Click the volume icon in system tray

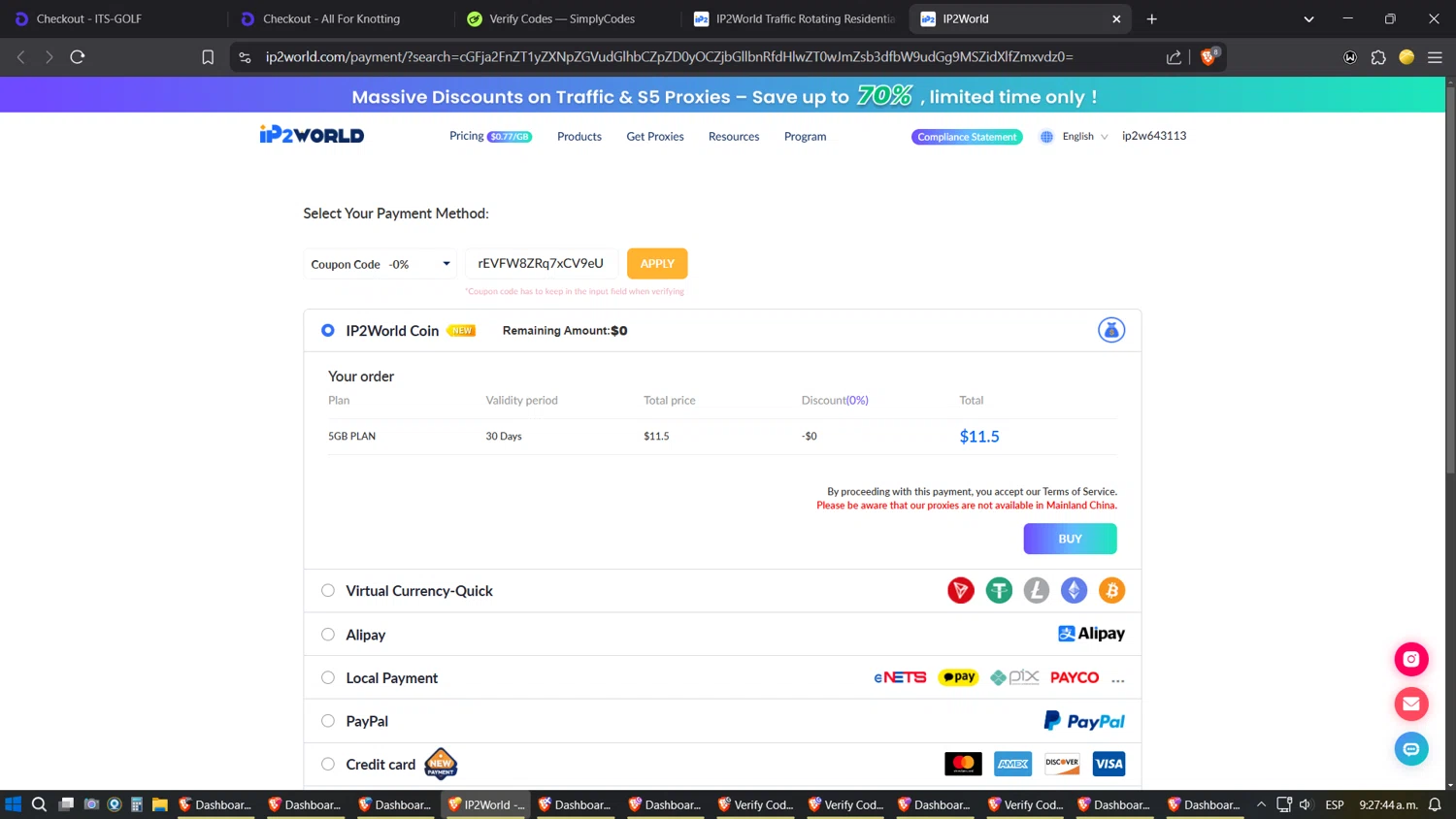(x=1306, y=804)
